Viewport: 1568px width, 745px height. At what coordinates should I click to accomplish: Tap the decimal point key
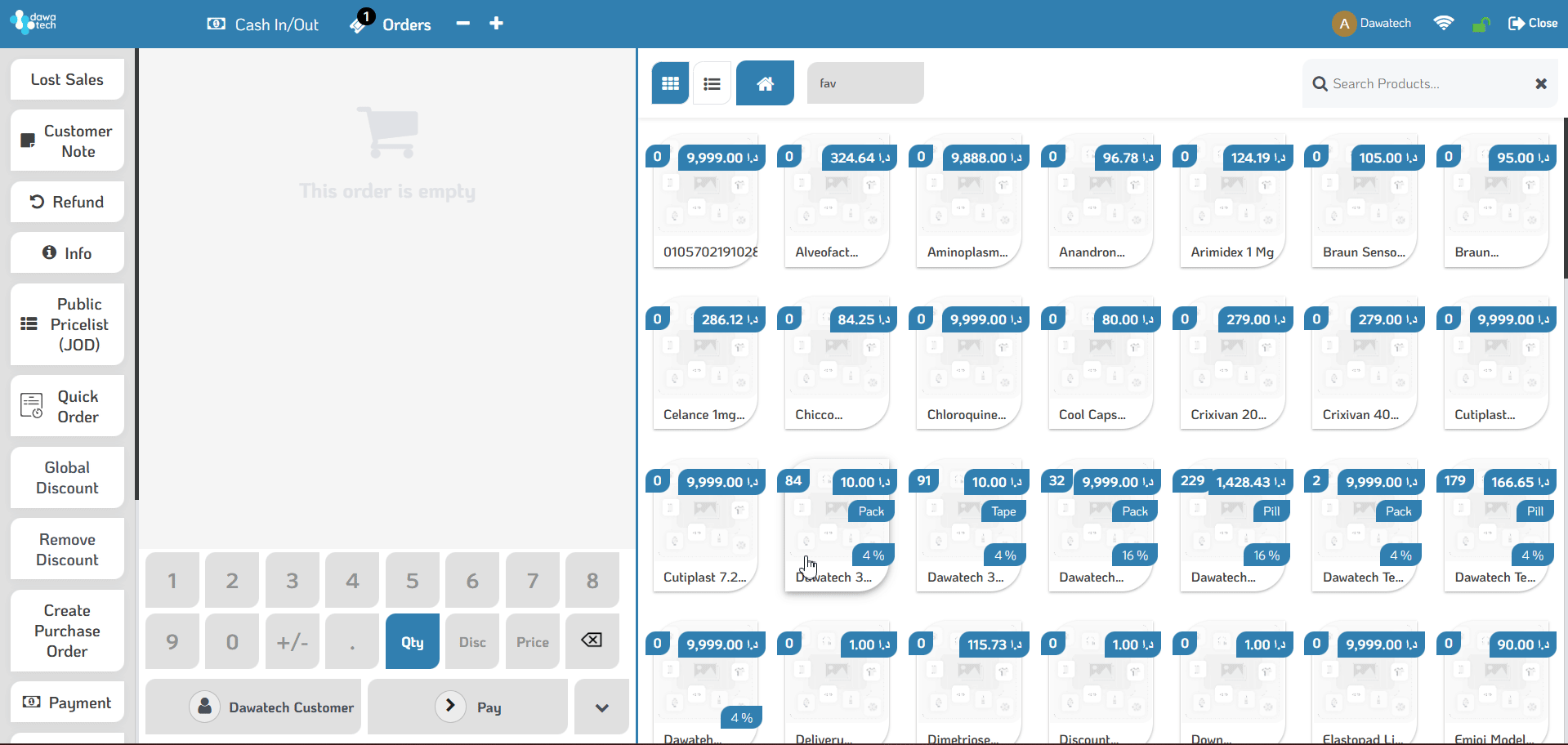(352, 641)
